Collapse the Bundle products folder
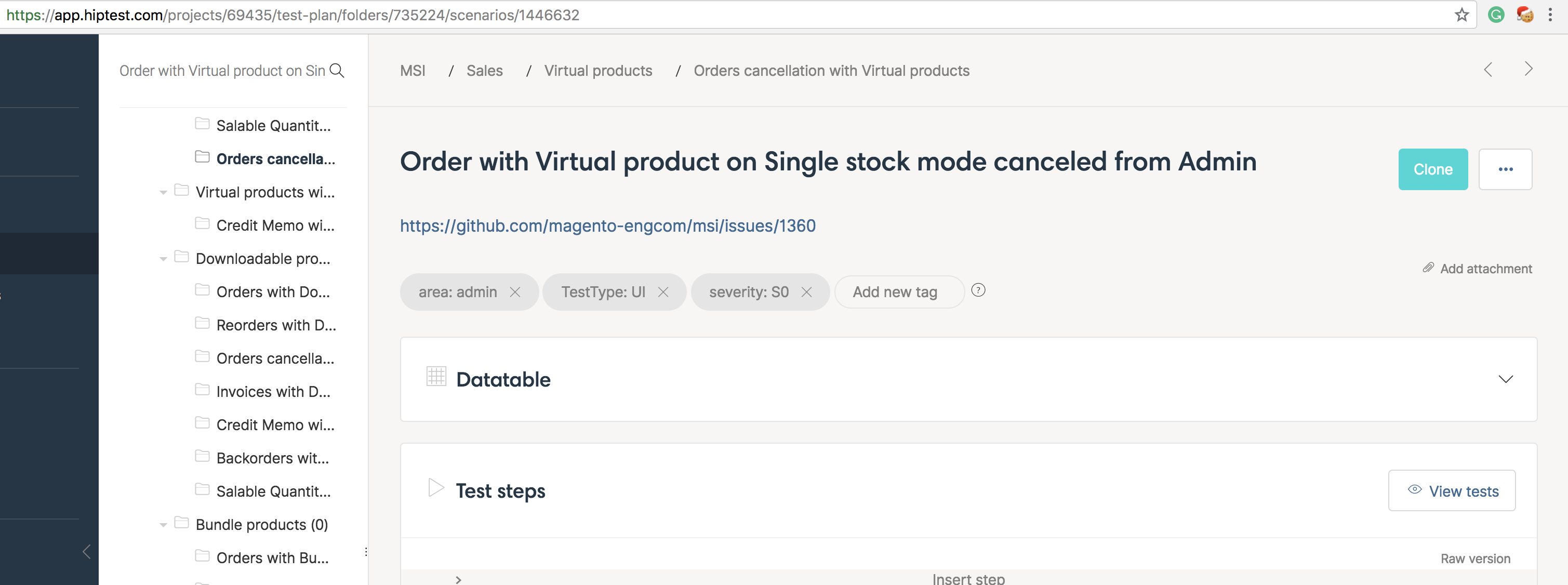Screen dimensions: 1568x585 click(163, 525)
